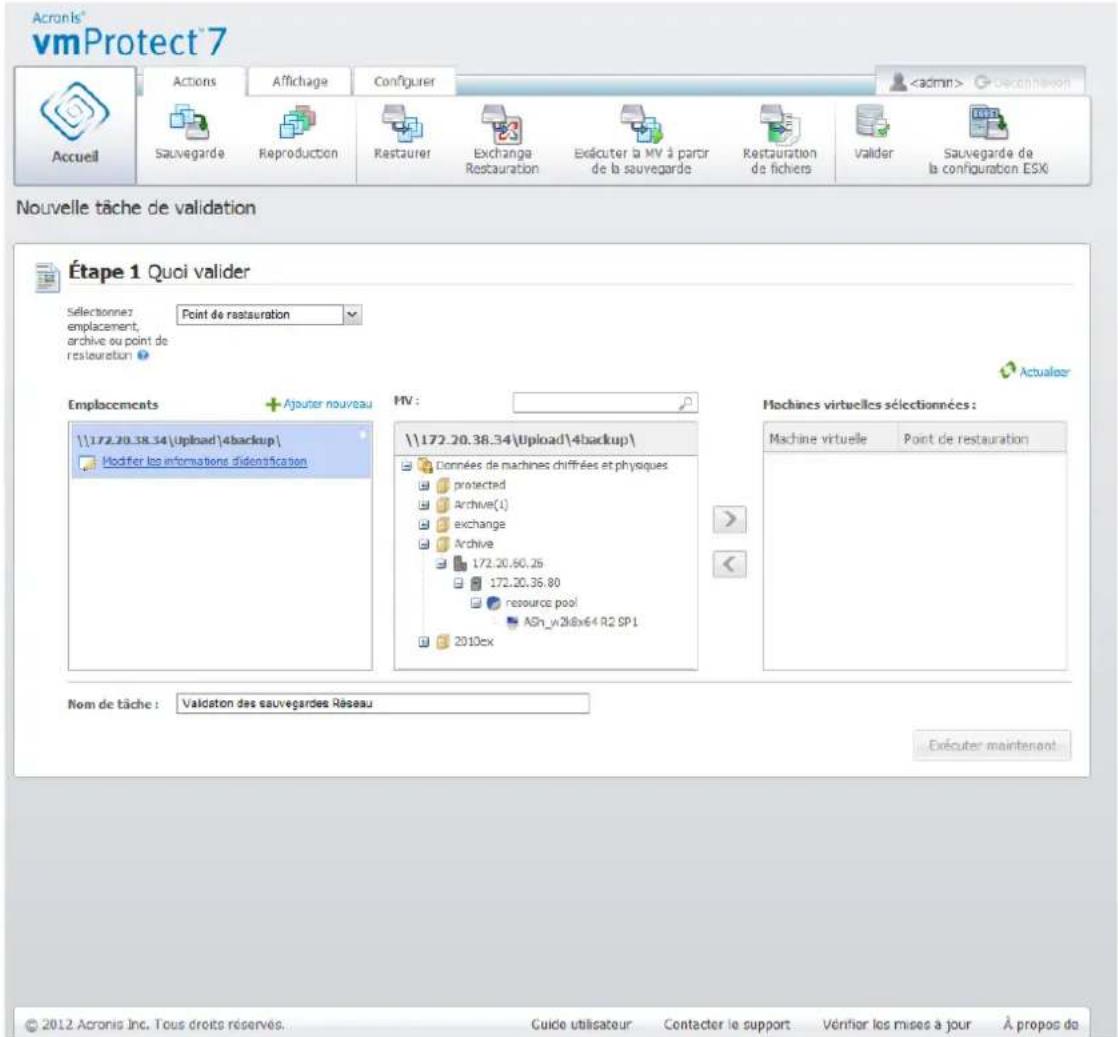Collapse the resource pool node
This screenshot has height=1037, width=1118.
476,603
